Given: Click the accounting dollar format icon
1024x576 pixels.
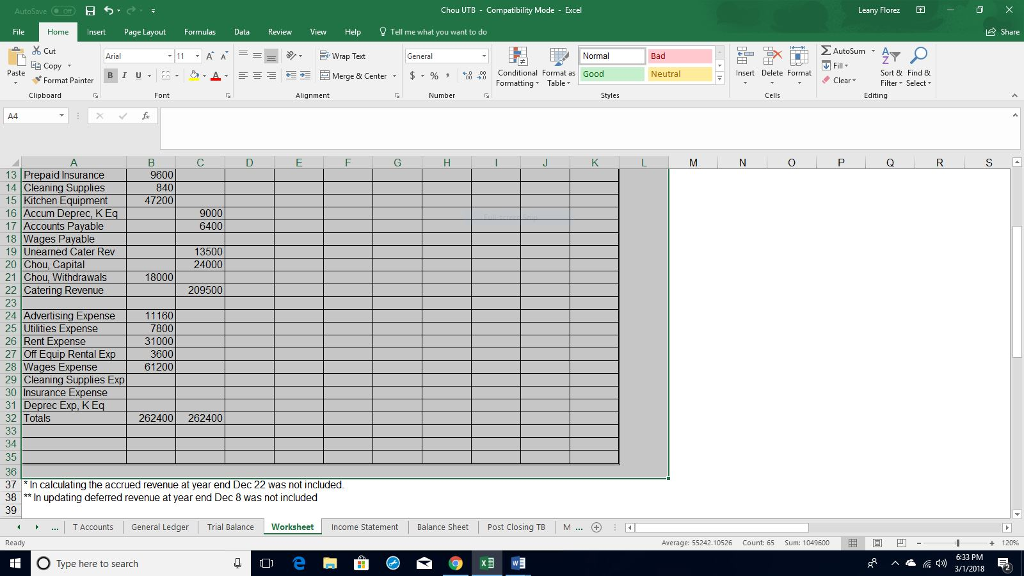Looking at the screenshot, I should point(412,76).
